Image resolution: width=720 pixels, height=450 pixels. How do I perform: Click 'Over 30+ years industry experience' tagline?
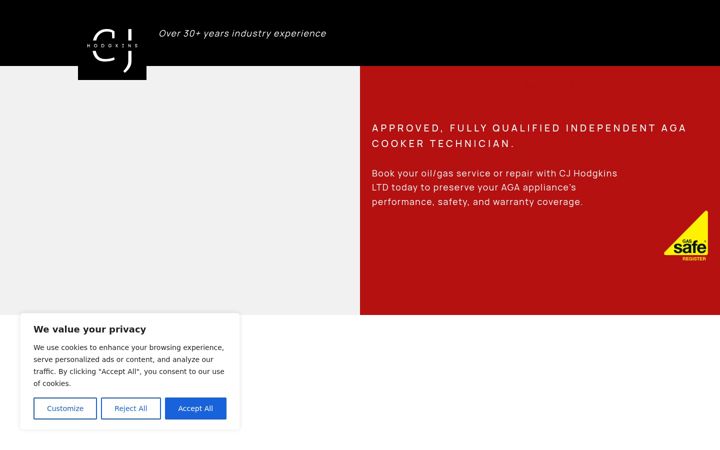tap(242, 34)
